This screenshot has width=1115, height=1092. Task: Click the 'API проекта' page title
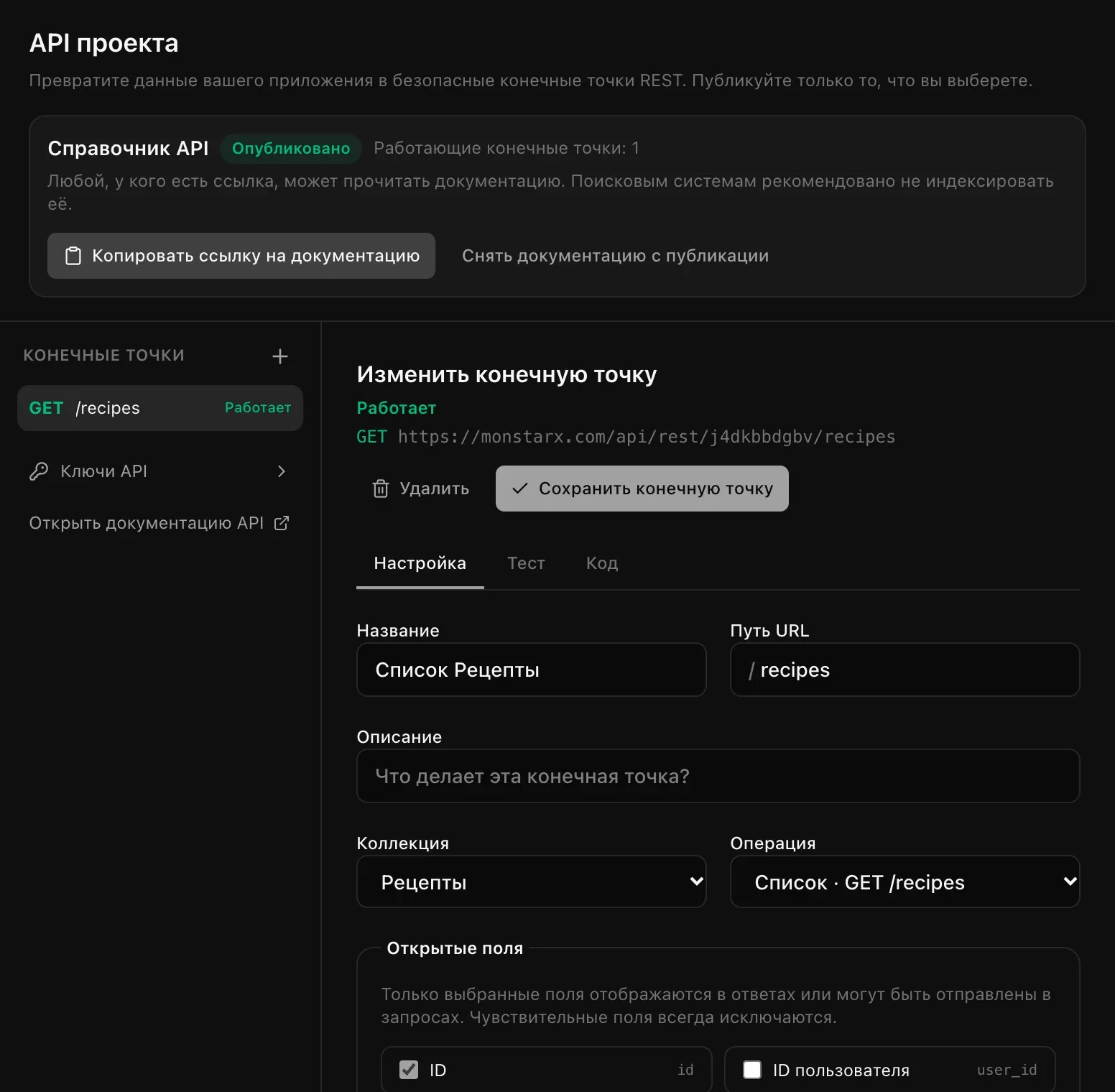coord(104,43)
